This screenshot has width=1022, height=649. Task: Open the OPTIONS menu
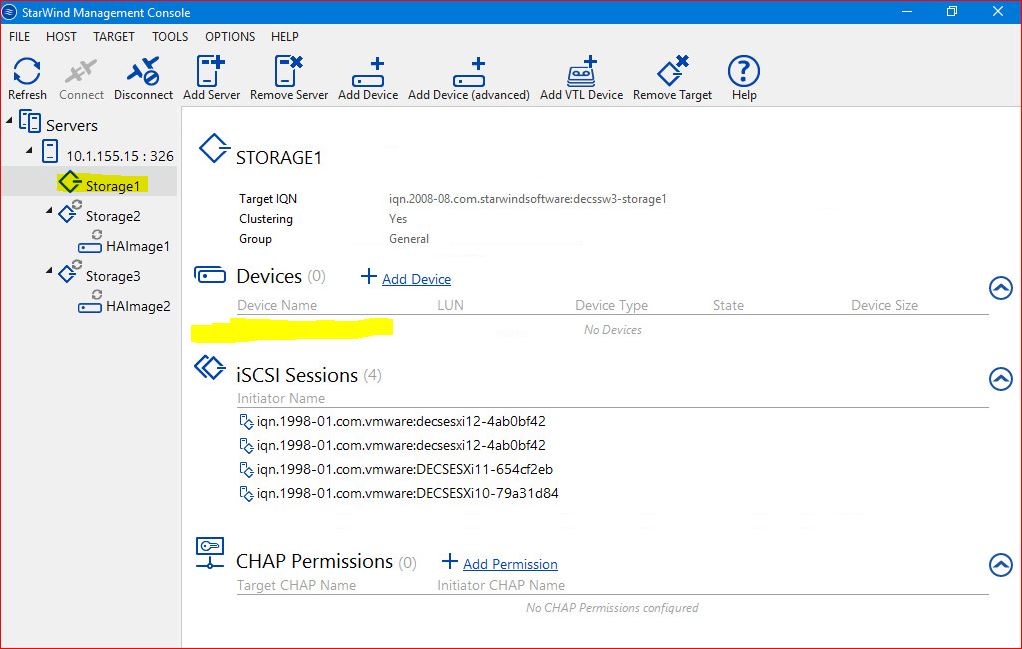230,36
